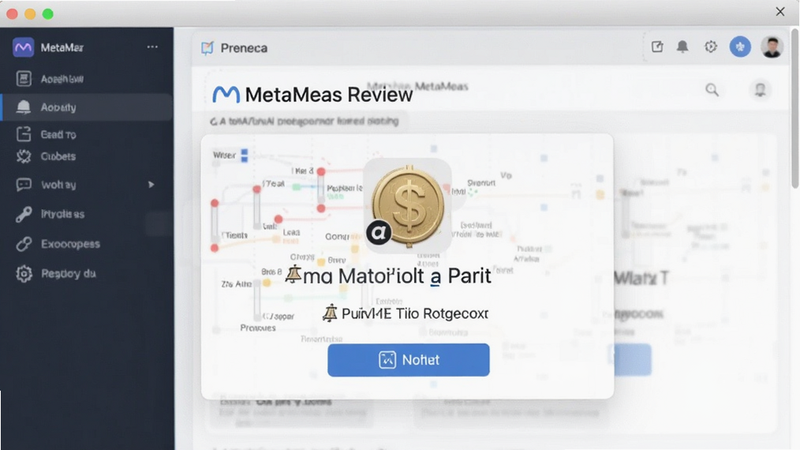Open the Exoocopes link item
This screenshot has height=450, width=800.
(58, 244)
